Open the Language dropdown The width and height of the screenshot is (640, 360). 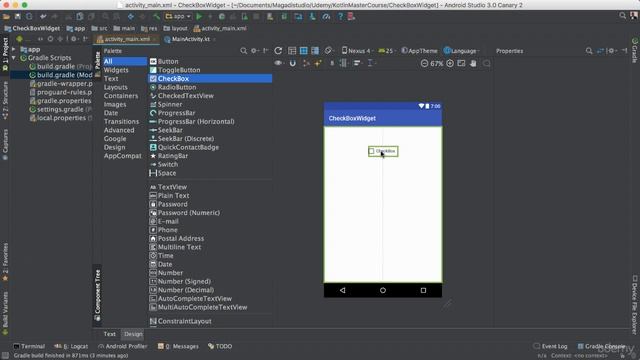click(x=461, y=51)
